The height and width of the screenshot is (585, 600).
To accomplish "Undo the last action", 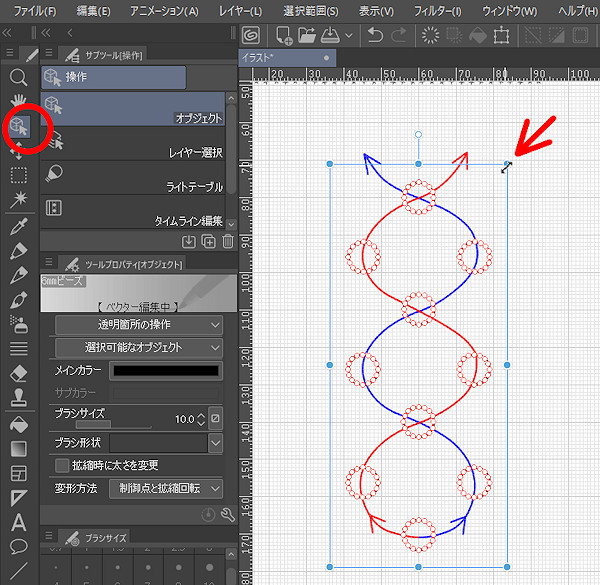I will [375, 36].
